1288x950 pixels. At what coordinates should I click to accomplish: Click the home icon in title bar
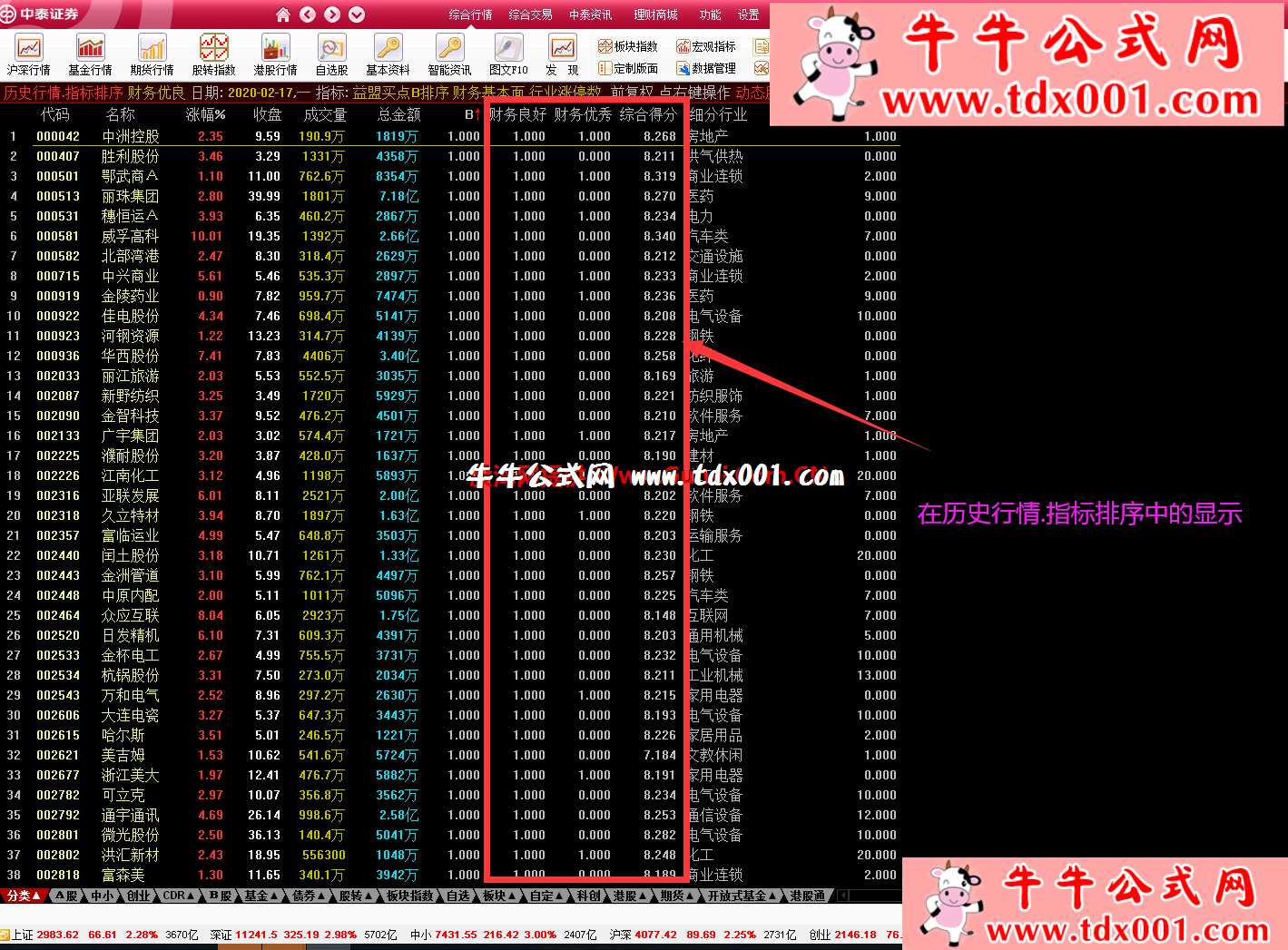tap(283, 15)
